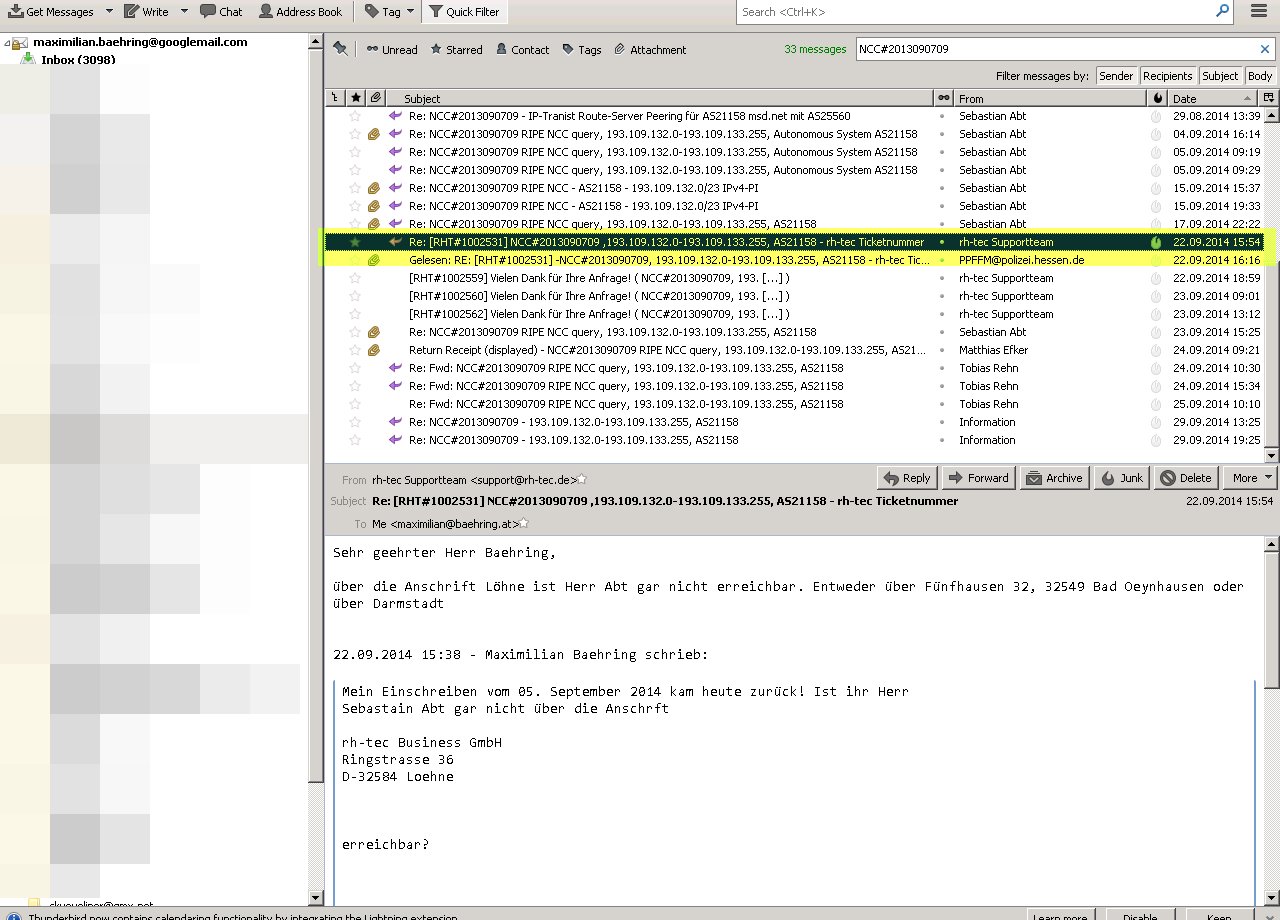1280x920 pixels.
Task: Expand the Tag dropdown menu
Action: [411, 12]
